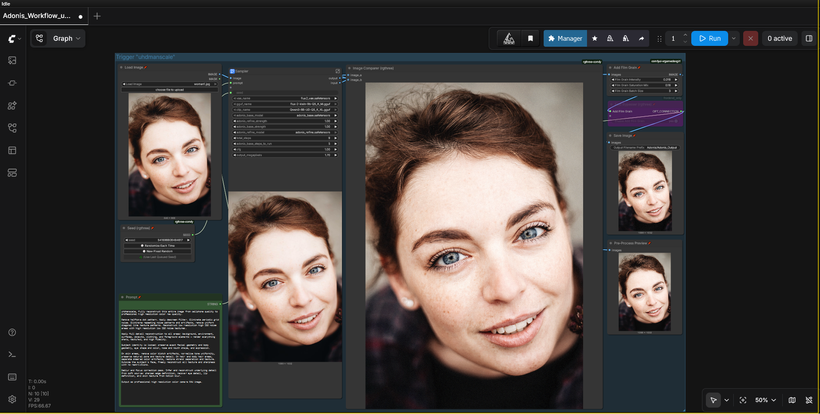Click the Save Image output thumbnail

pos(645,191)
